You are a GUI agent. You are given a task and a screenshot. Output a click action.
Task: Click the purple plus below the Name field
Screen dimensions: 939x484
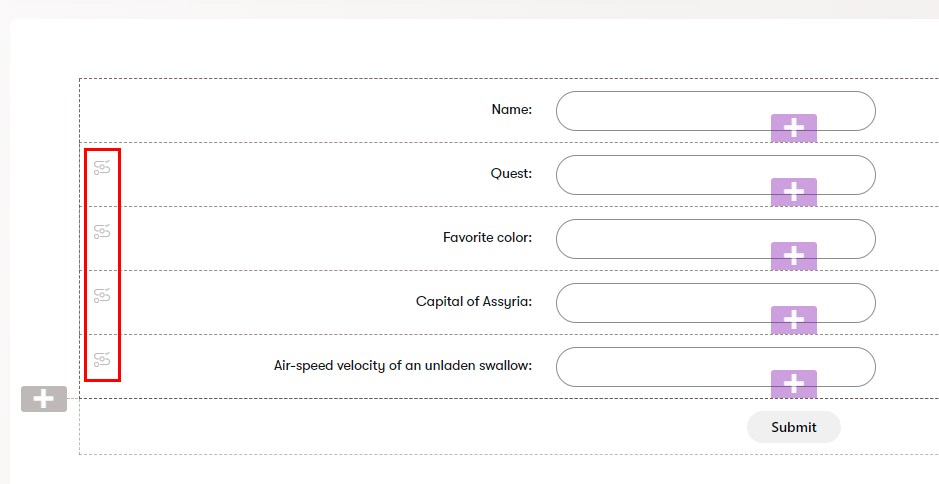(x=794, y=128)
